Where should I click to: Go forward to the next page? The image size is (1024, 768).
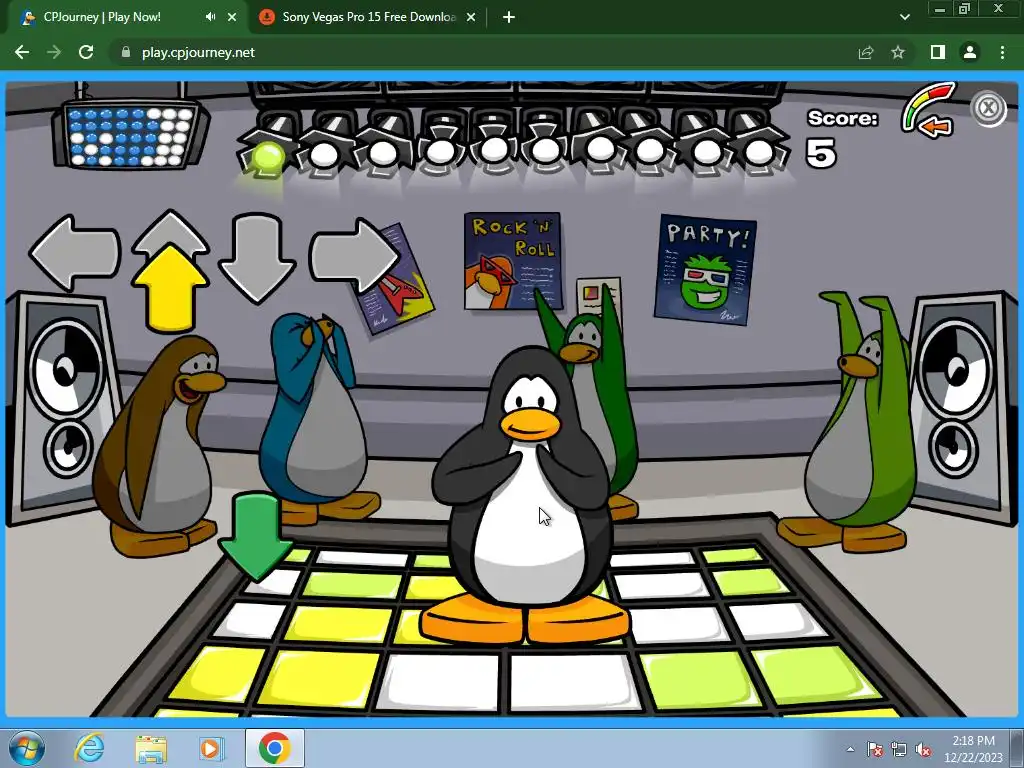coord(54,52)
